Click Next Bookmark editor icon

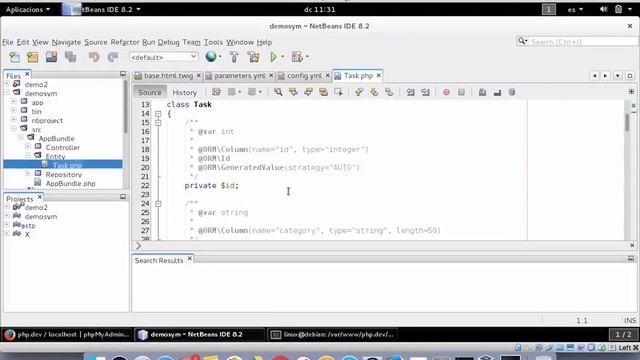tap(374, 92)
